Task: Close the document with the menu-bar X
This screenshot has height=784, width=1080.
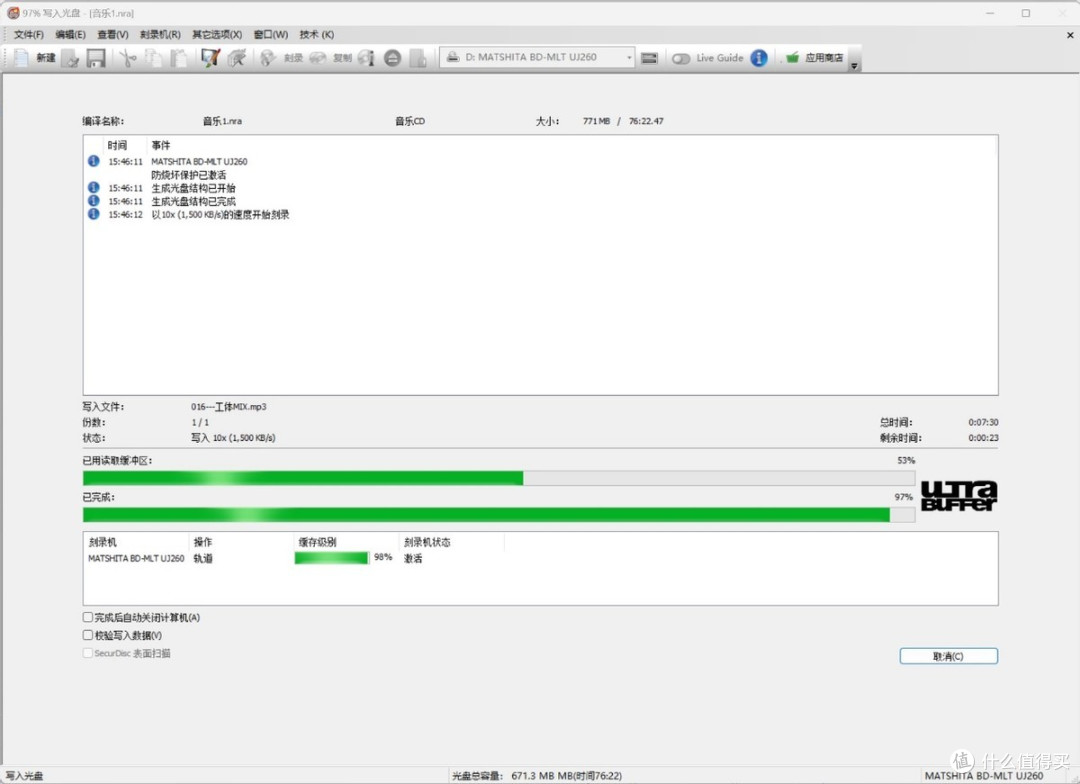Action: (x=1070, y=34)
